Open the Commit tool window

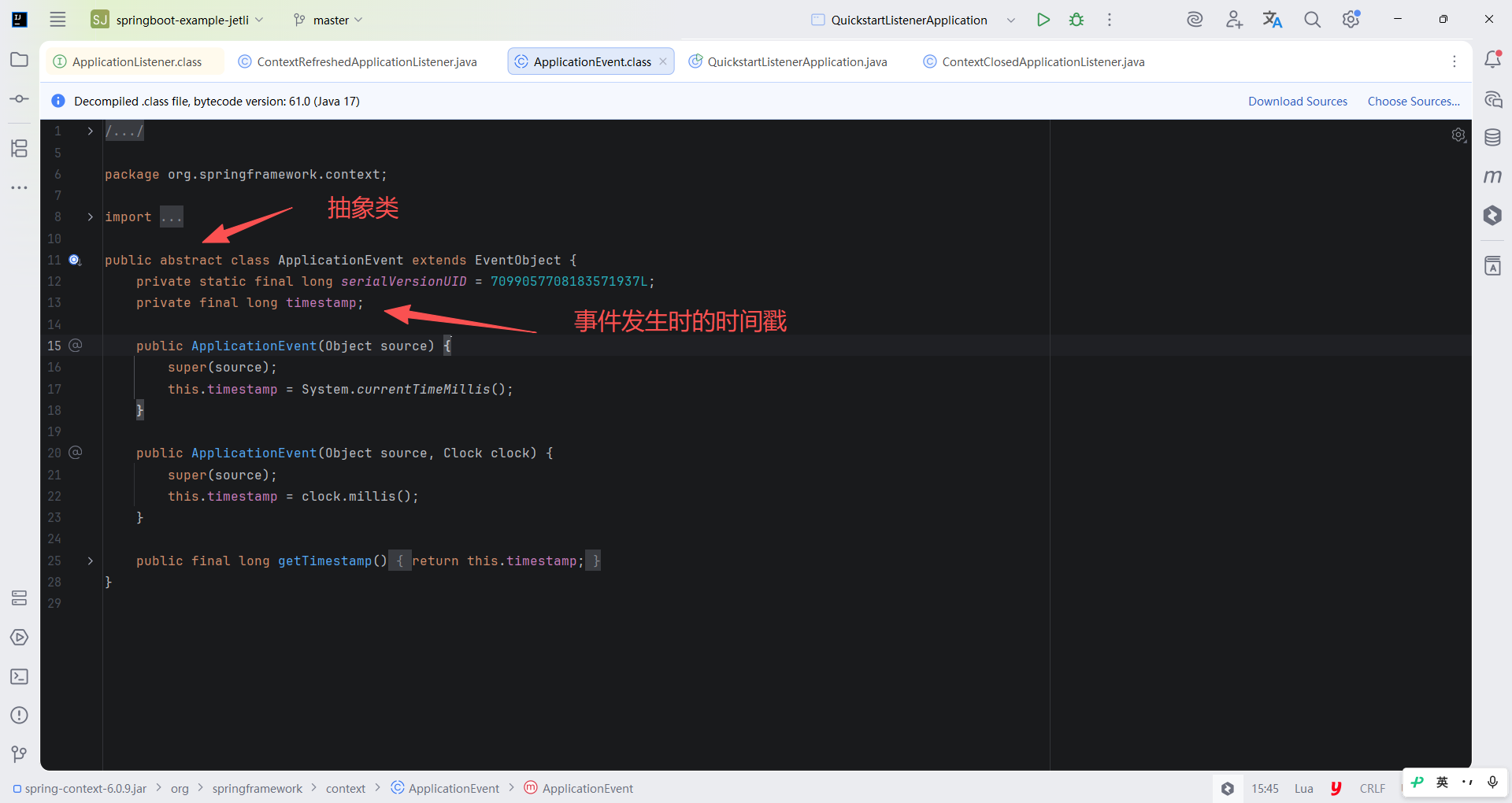tap(20, 99)
